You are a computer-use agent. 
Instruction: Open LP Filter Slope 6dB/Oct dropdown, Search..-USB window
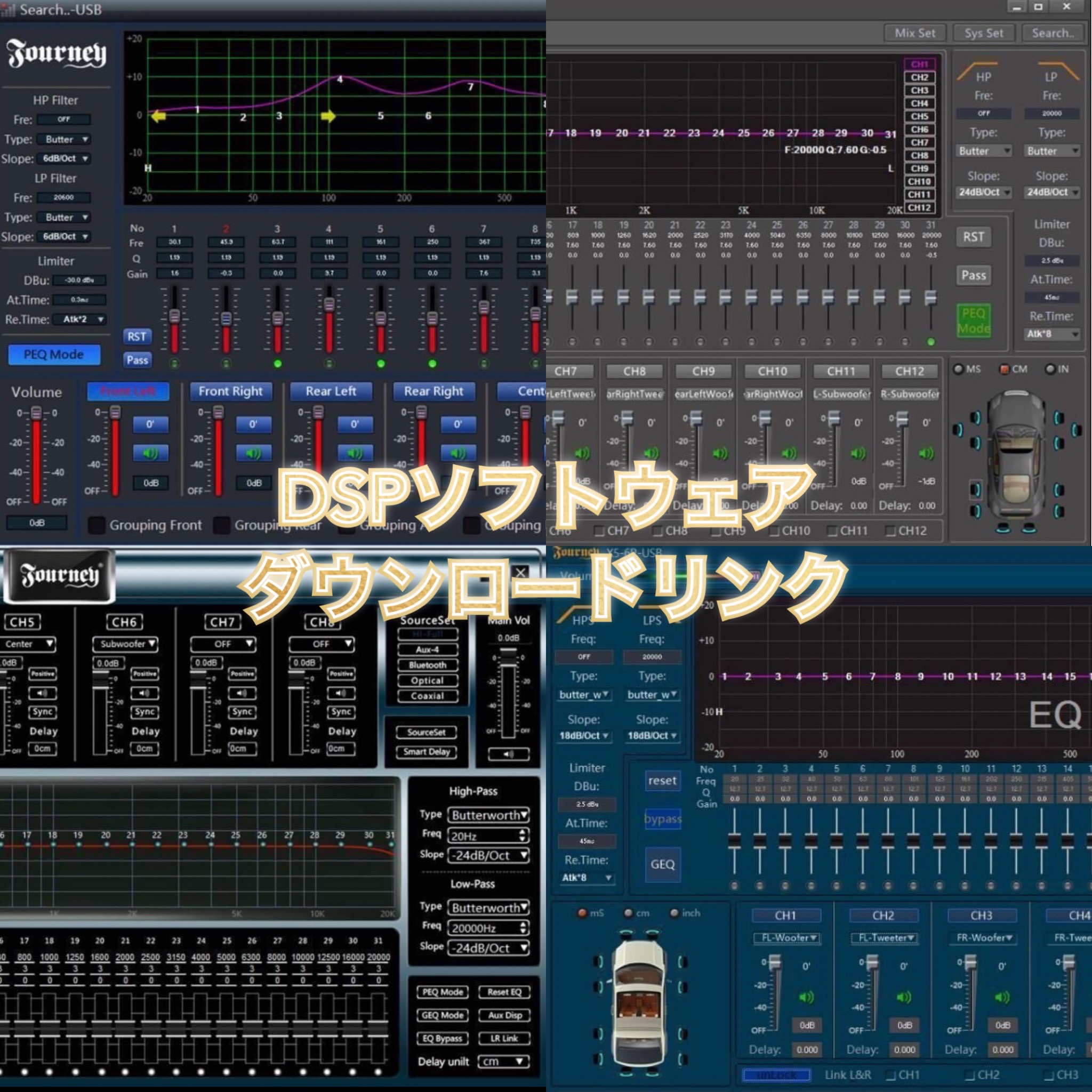[x=64, y=236]
